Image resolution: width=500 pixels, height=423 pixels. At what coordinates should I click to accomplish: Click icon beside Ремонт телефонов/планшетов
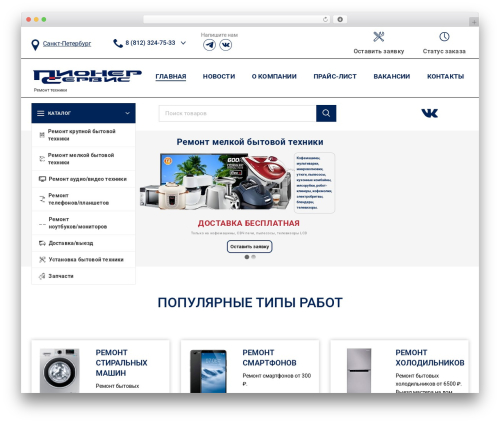click(42, 199)
